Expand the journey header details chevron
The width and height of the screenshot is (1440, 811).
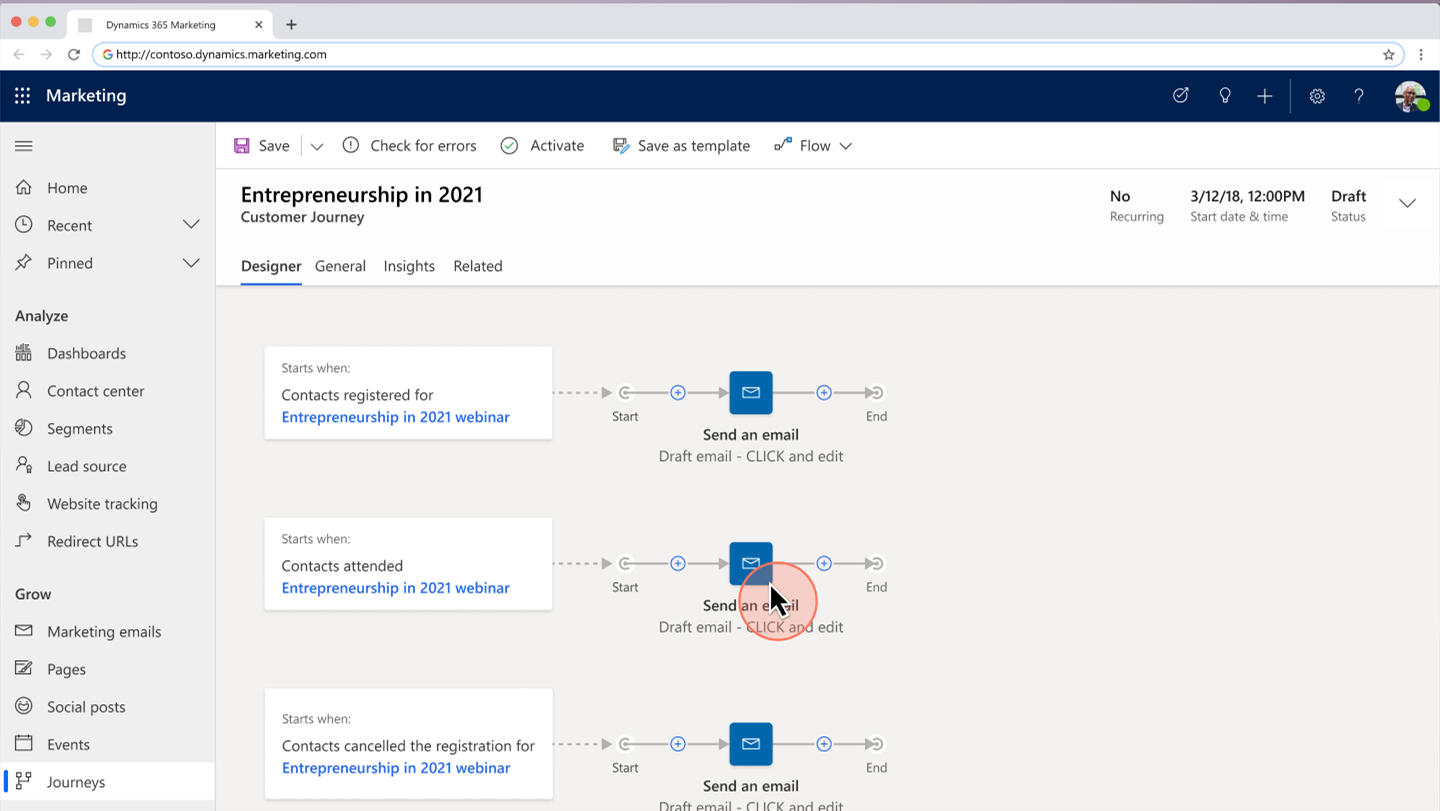1407,203
